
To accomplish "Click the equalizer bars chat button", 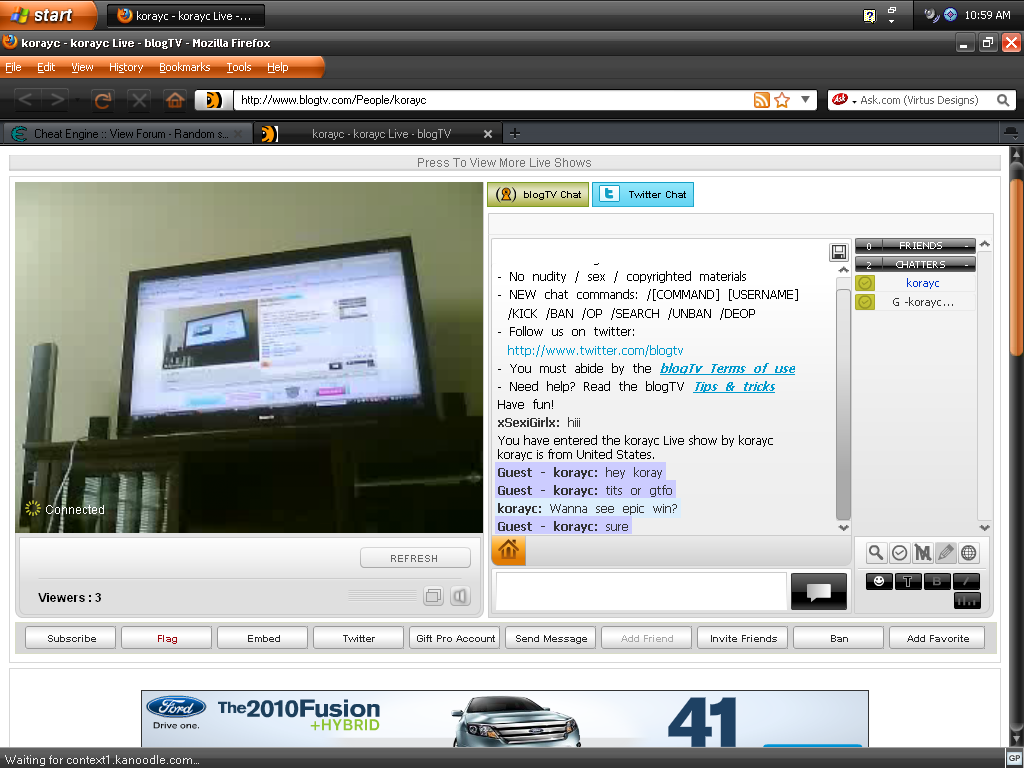I will tap(967, 600).
